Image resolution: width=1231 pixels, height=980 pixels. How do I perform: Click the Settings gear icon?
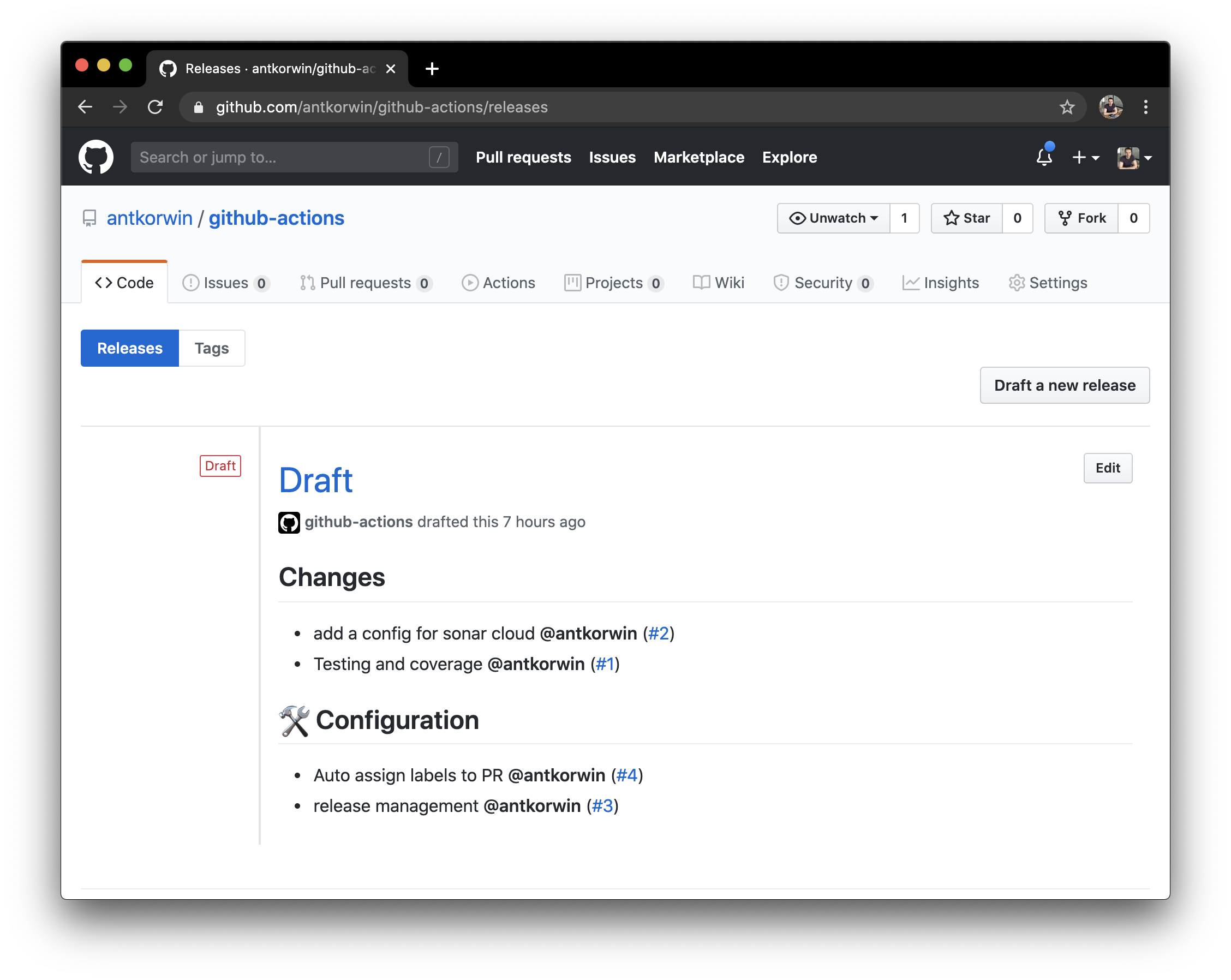(1017, 282)
